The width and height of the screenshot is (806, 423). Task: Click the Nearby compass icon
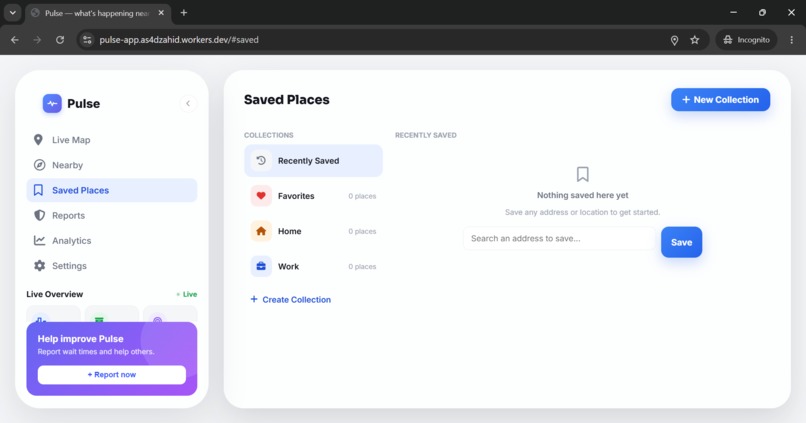coord(39,165)
